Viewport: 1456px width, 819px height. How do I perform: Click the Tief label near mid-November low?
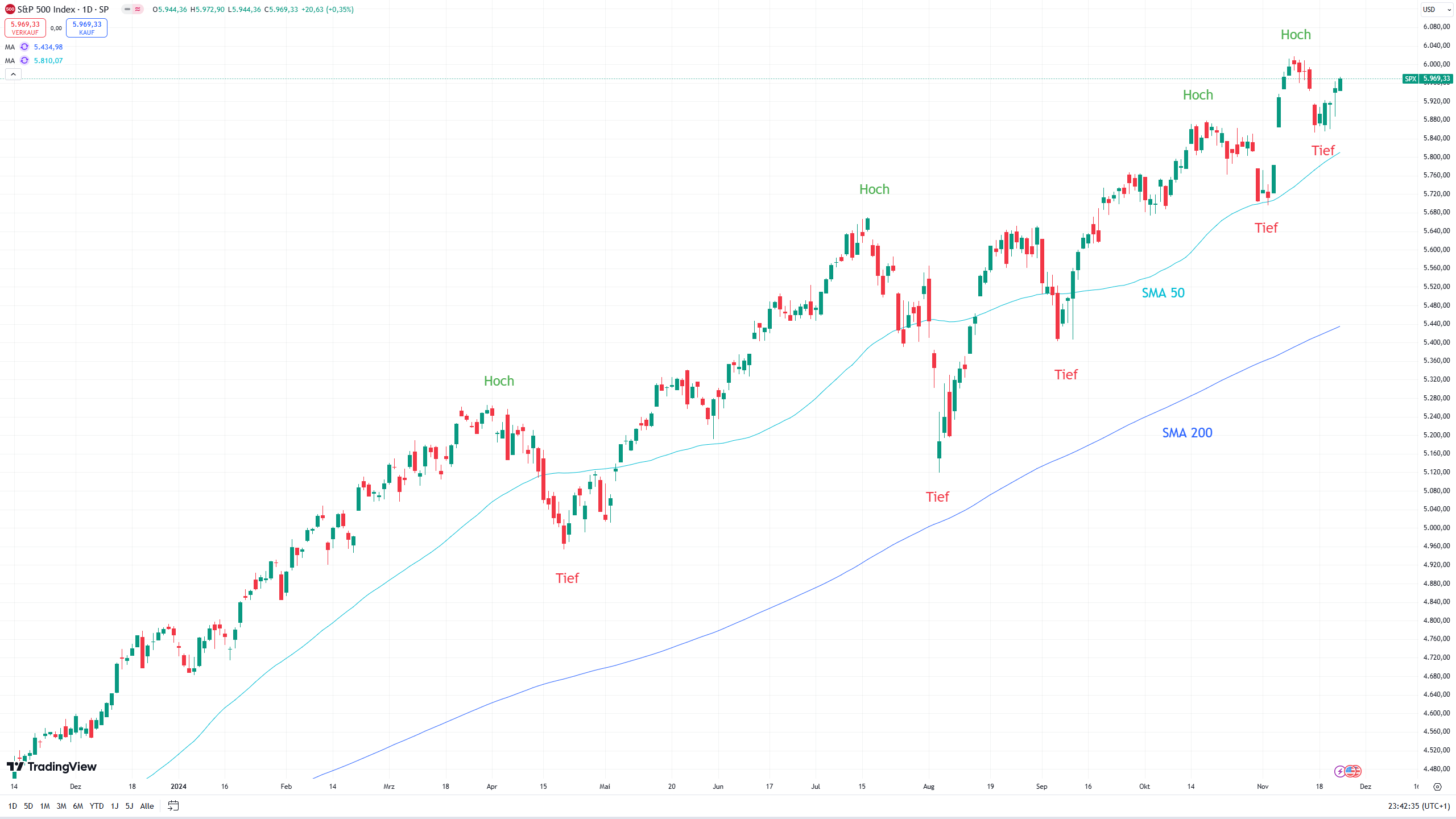1323,151
